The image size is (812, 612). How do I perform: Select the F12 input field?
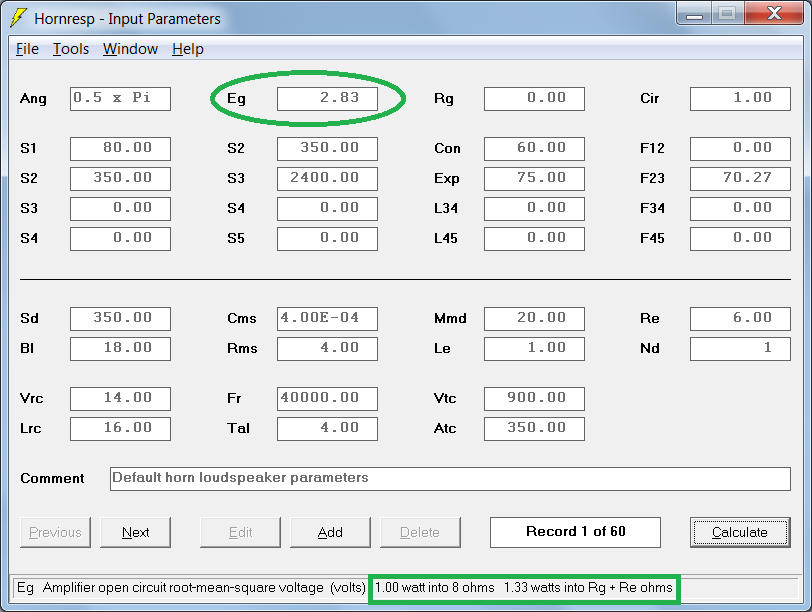pyautogui.click(x=741, y=149)
